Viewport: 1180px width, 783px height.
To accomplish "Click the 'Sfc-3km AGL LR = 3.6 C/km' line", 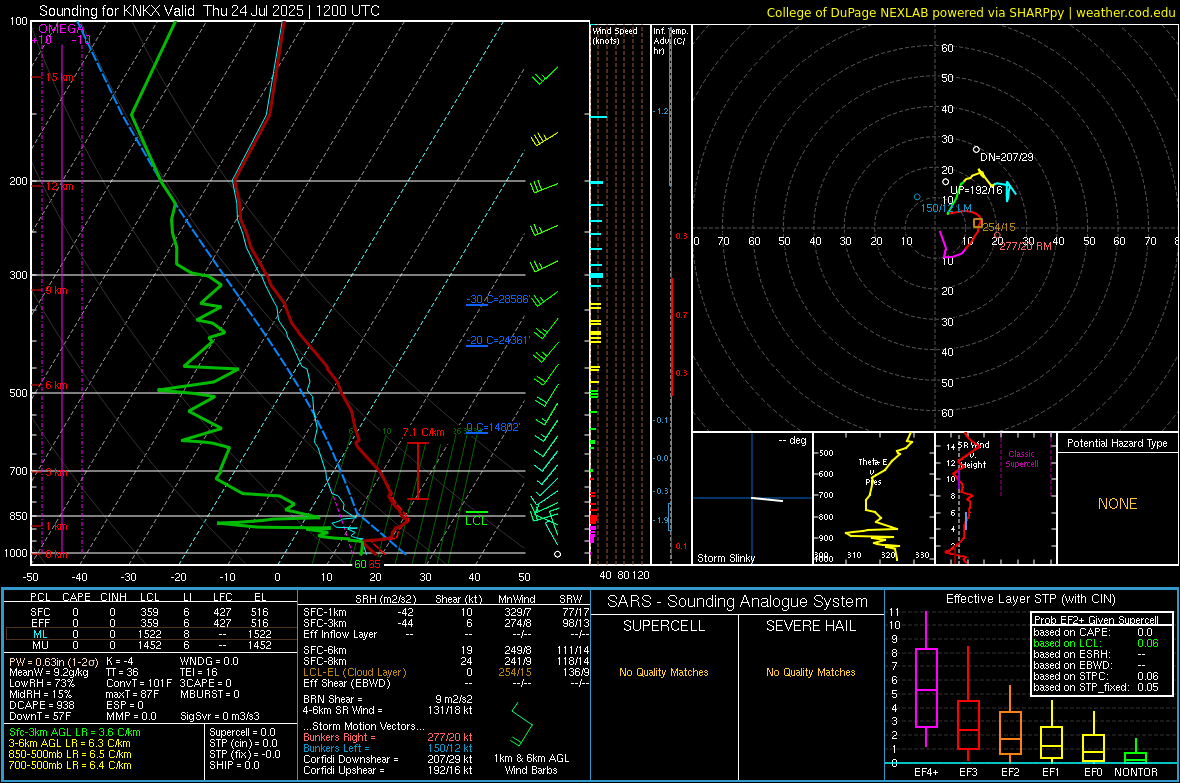I will tap(75, 733).
